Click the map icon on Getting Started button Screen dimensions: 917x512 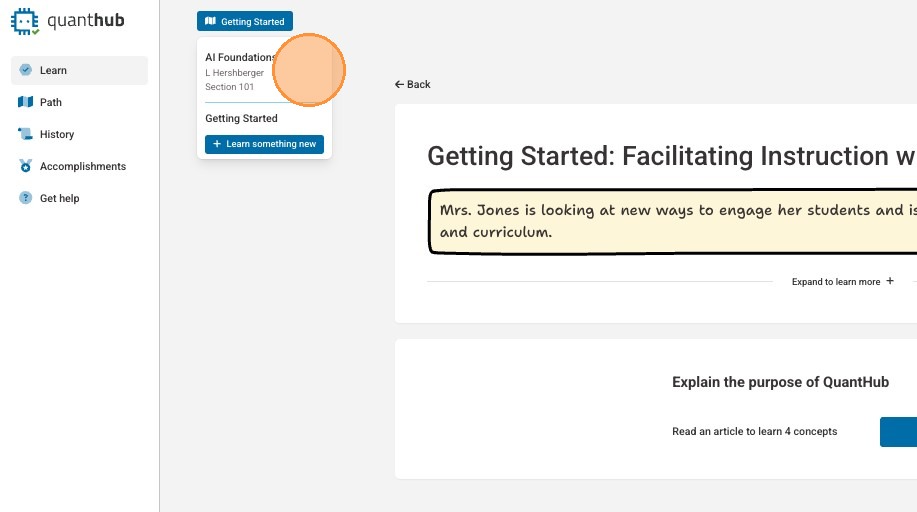point(210,21)
